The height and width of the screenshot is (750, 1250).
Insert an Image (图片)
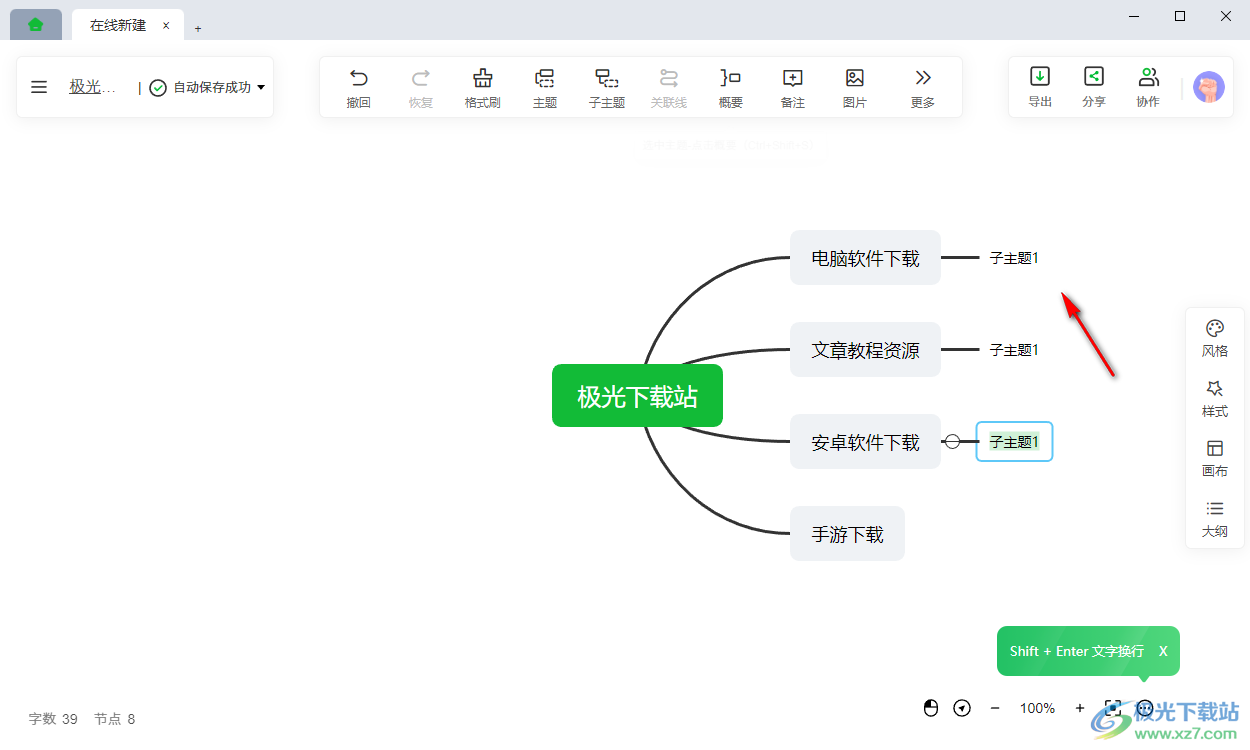point(855,87)
